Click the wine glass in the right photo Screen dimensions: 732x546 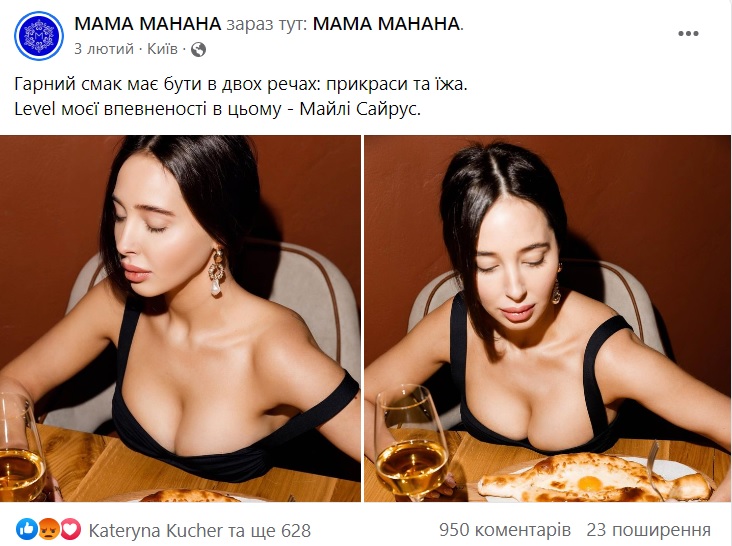tap(412, 441)
